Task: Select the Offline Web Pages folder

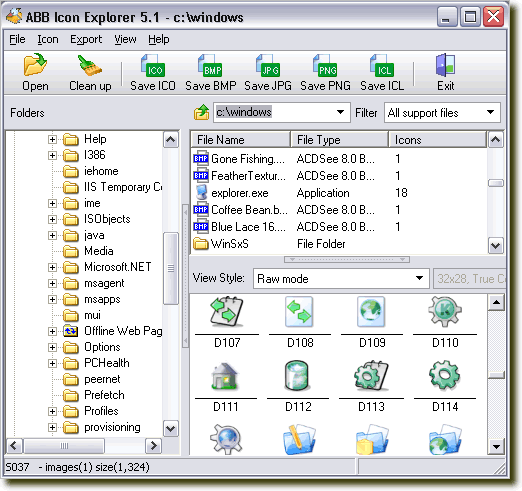Action: coord(123,331)
